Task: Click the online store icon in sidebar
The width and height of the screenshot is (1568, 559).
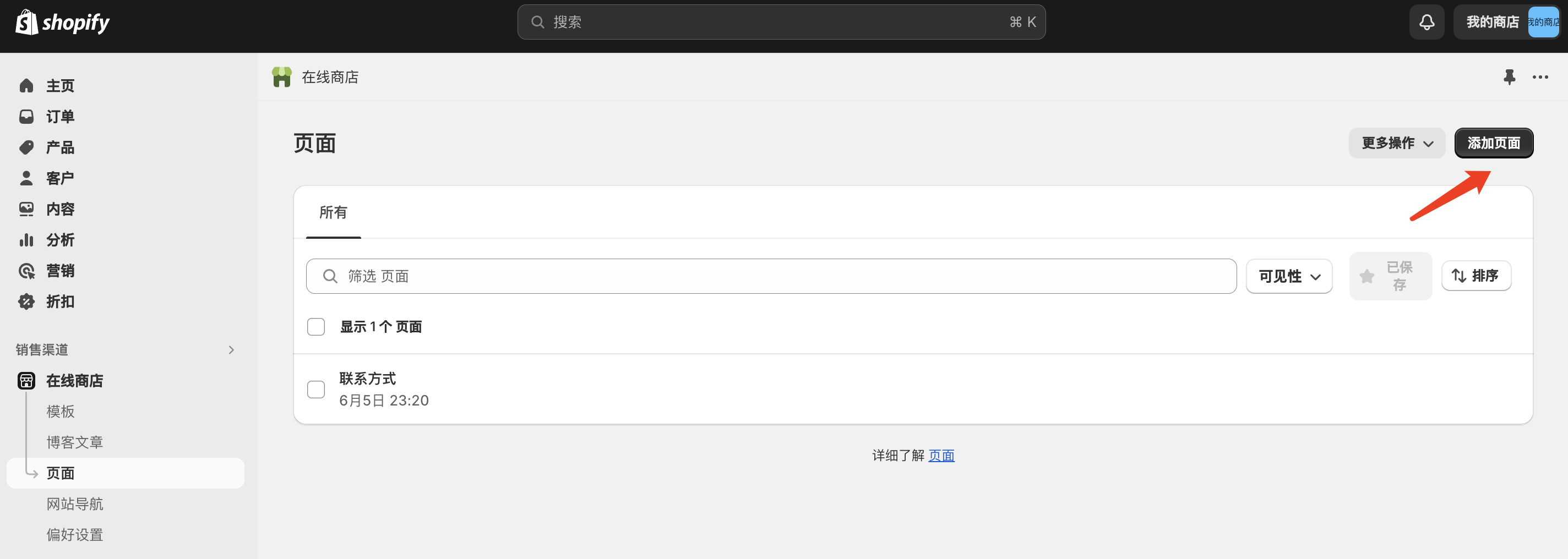Action: point(26,381)
